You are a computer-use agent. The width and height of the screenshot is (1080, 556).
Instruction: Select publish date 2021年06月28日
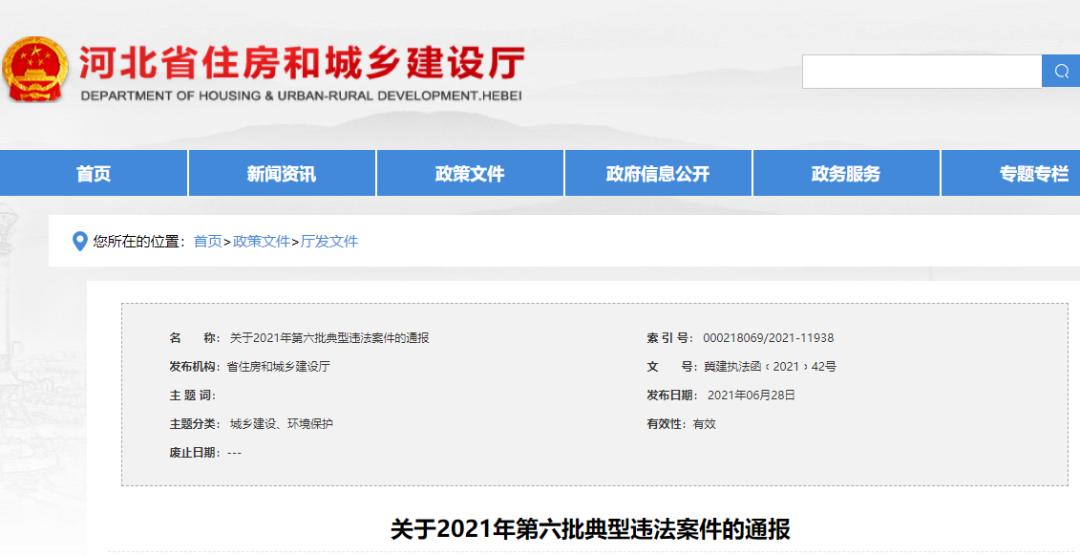(751, 395)
